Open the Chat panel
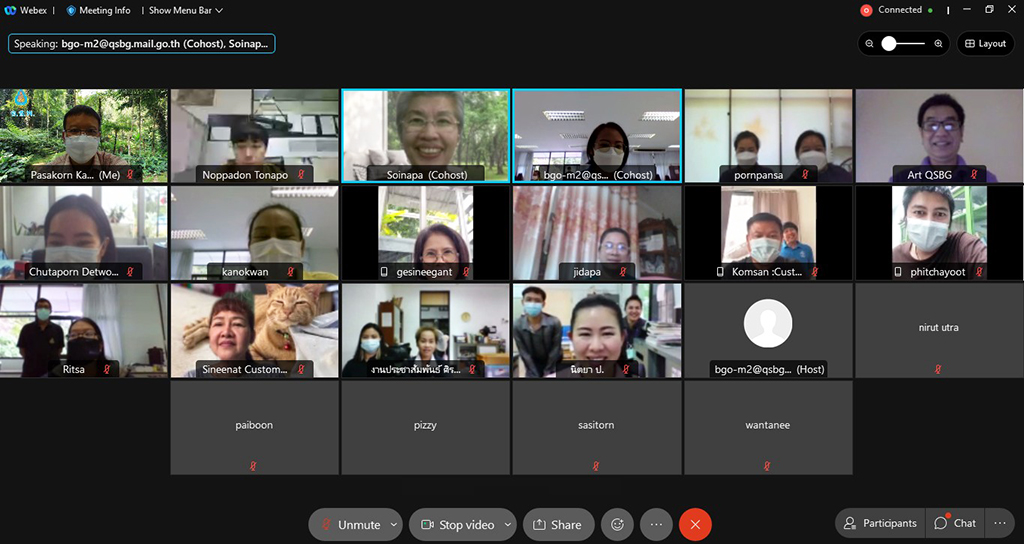1024x544 pixels. pos(955,523)
